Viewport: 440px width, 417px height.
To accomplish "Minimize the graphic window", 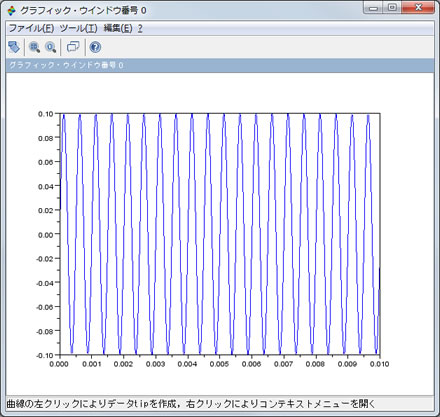I will pos(374,8).
